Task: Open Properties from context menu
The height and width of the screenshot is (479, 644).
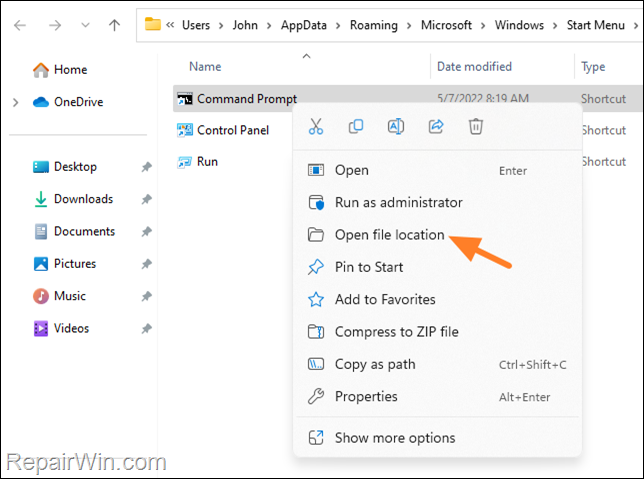Action: click(x=437, y=397)
